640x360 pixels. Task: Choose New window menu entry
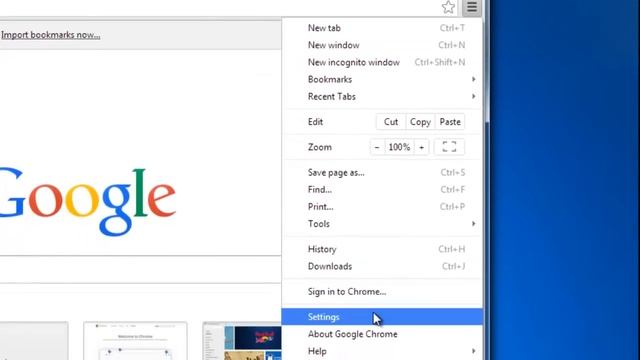coord(382,45)
